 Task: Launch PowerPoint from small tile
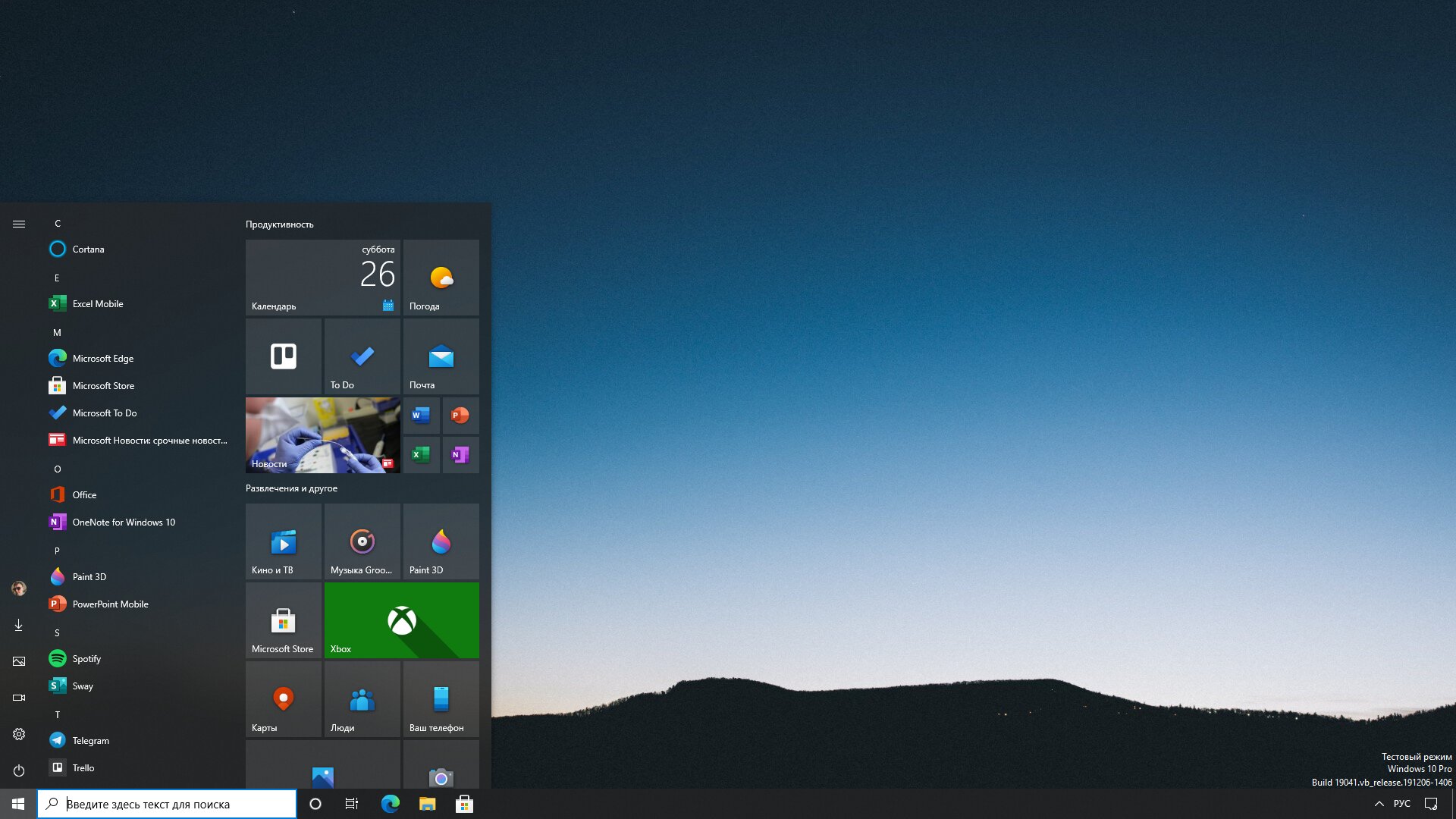tap(461, 416)
